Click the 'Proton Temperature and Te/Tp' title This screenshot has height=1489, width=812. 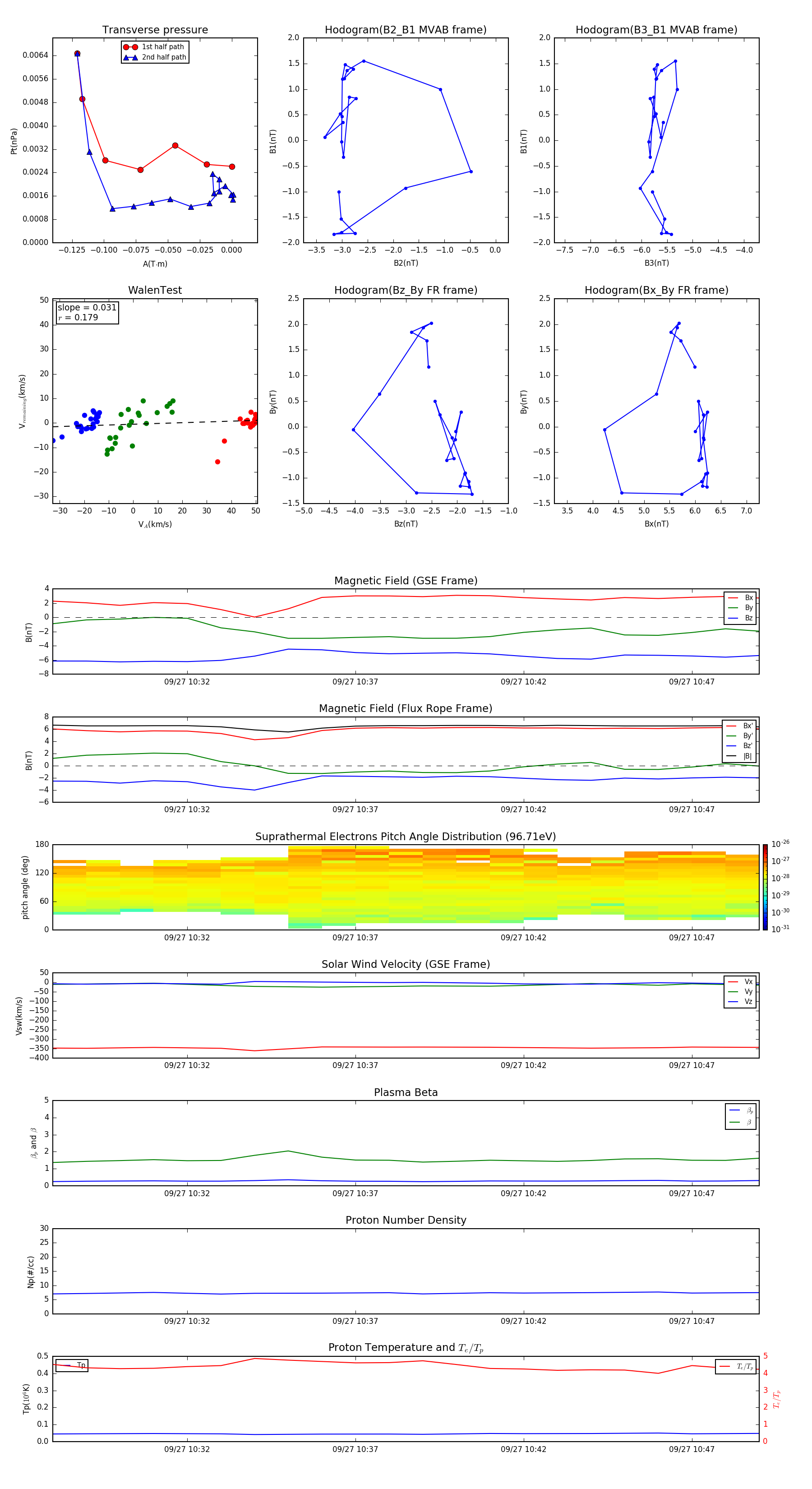pyautogui.click(x=406, y=1348)
